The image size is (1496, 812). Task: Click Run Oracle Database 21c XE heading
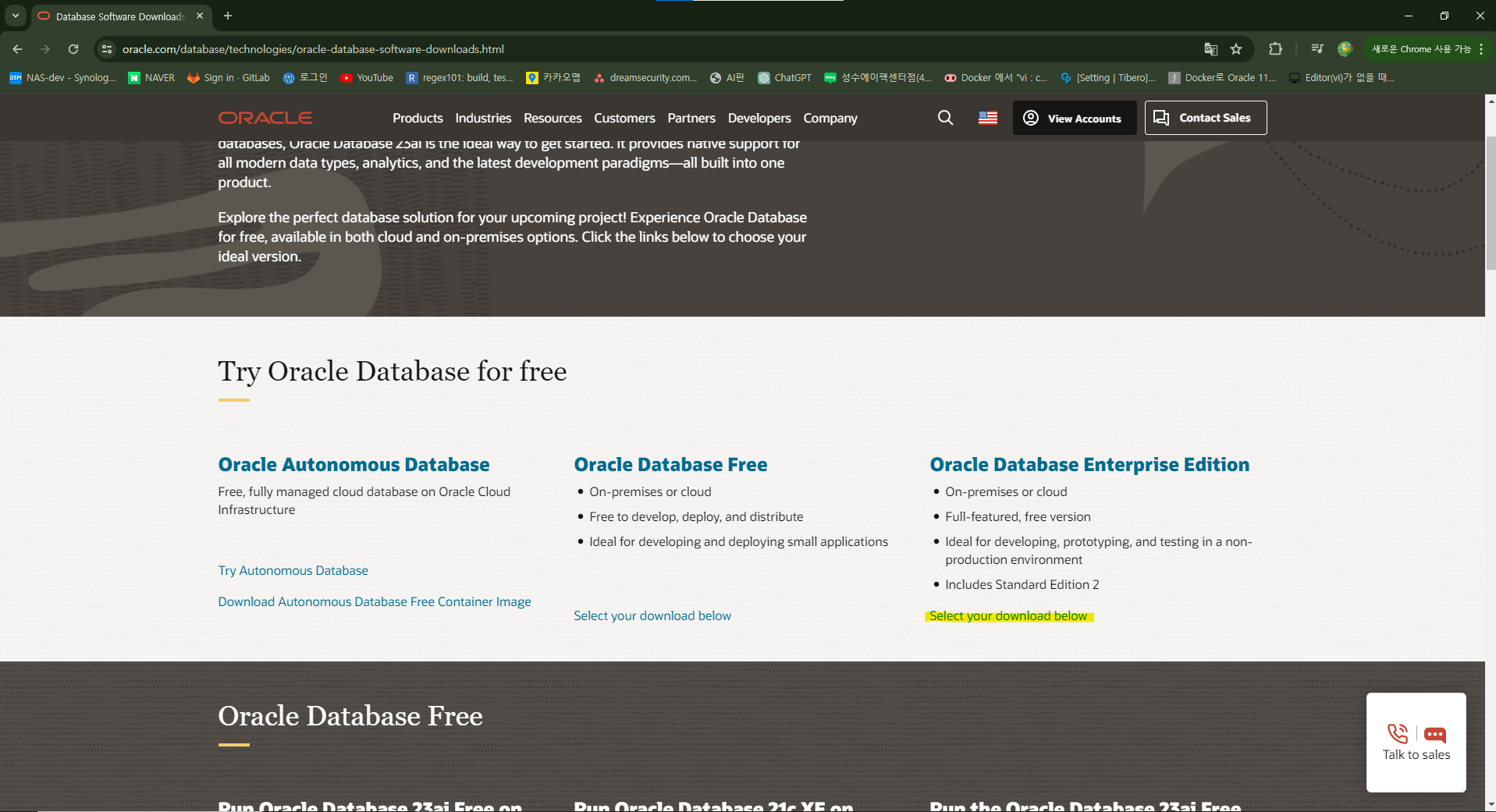(713, 806)
